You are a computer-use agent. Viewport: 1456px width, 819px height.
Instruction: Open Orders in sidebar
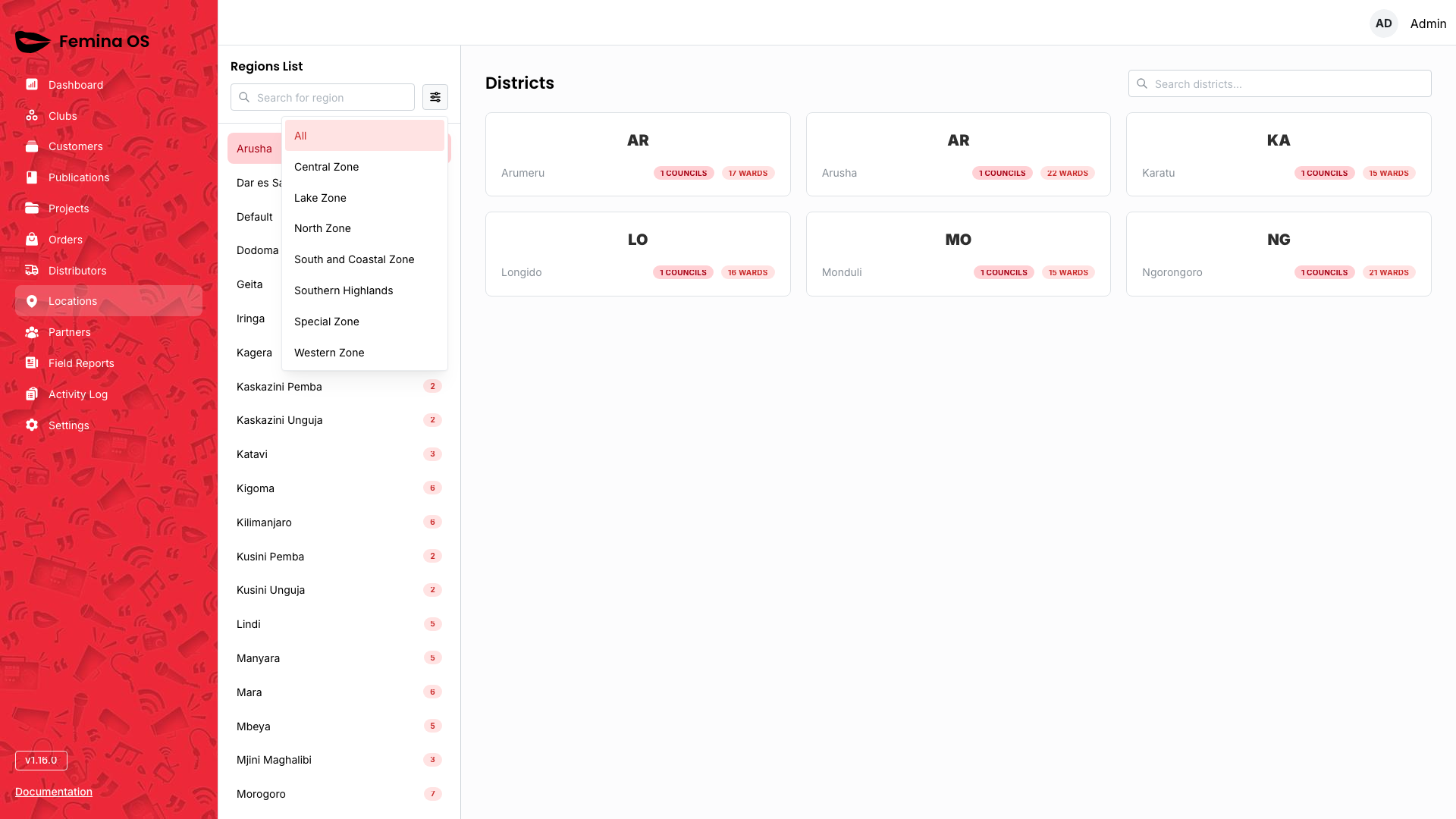click(x=108, y=240)
